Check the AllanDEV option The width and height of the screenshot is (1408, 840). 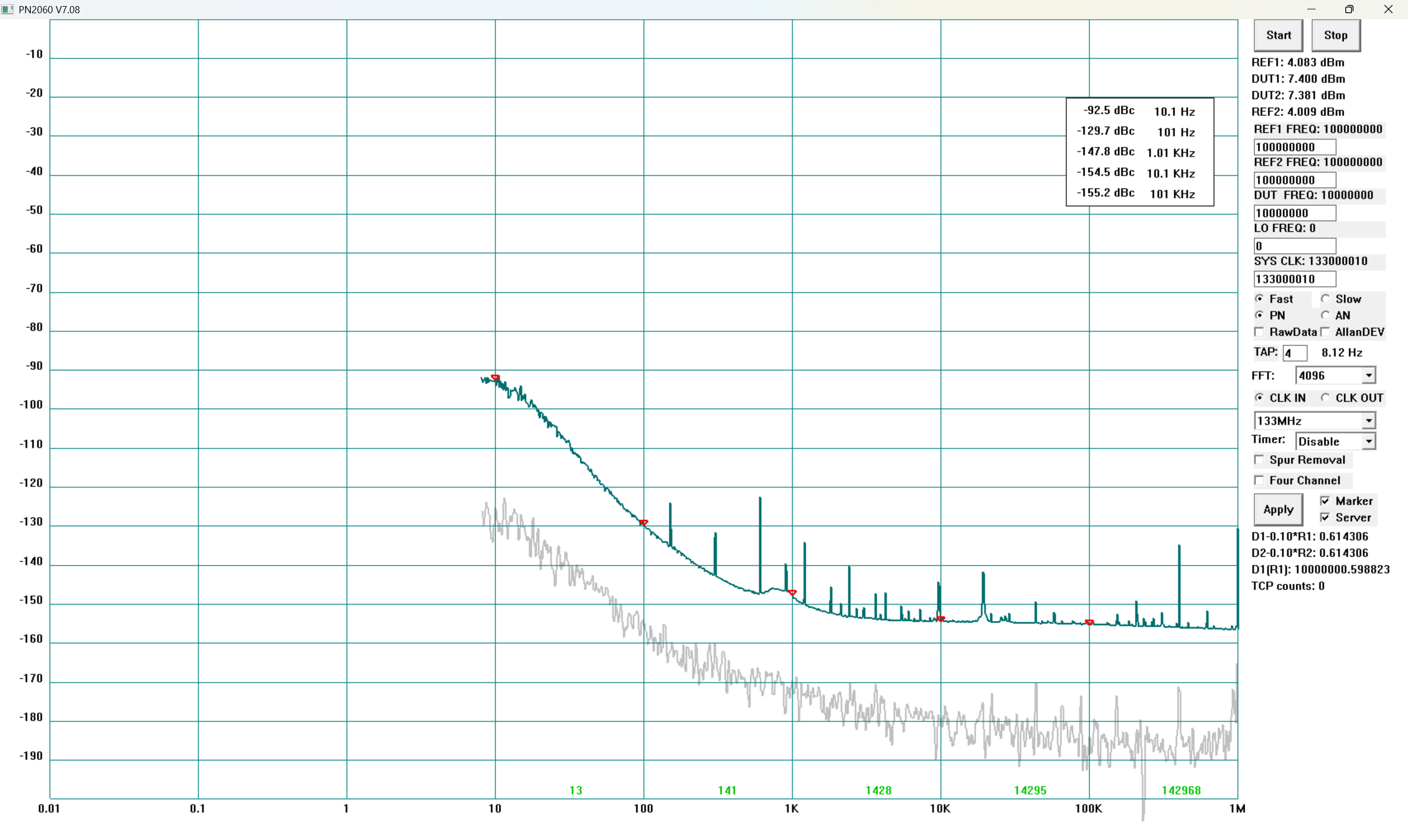[x=1325, y=331]
